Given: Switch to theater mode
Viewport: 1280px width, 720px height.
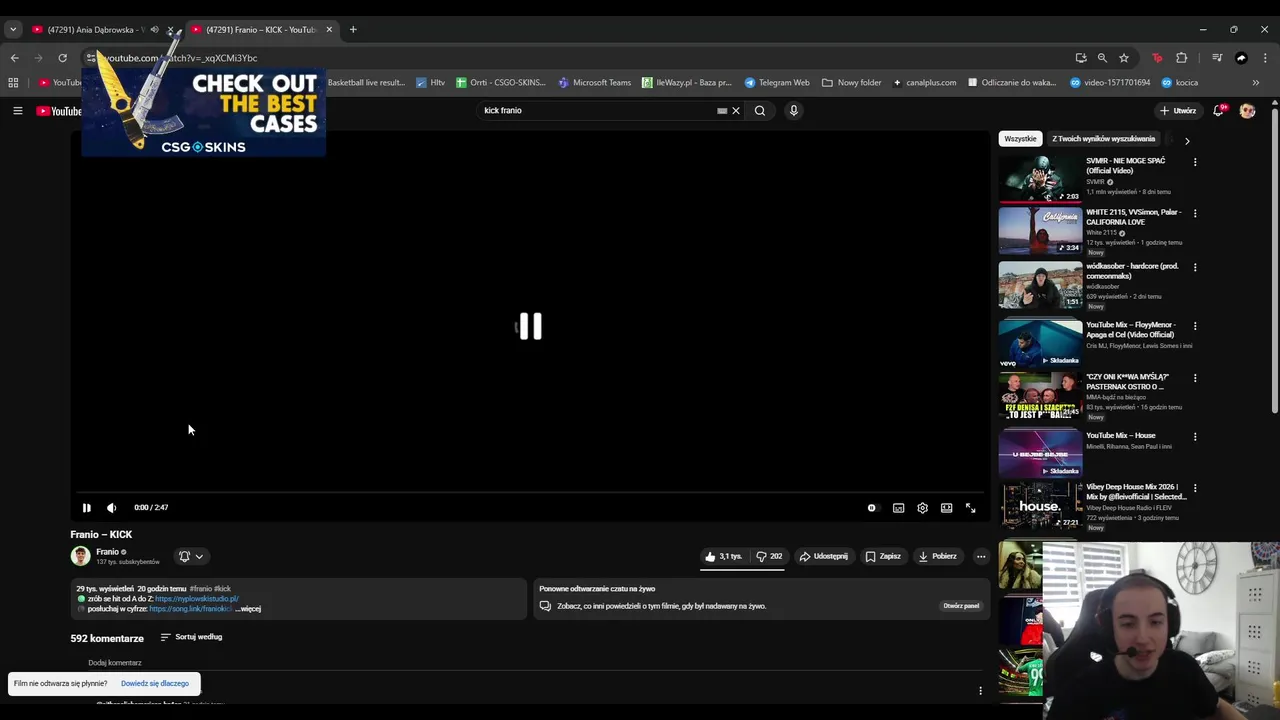Looking at the screenshot, I should (x=946, y=508).
